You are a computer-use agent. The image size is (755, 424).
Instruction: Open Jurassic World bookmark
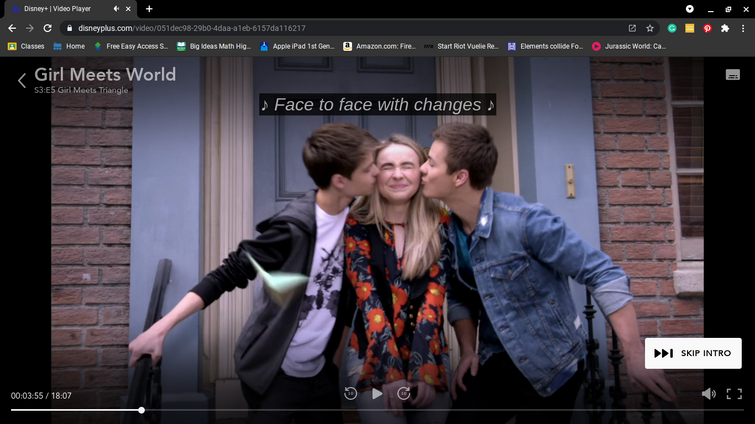(629, 46)
